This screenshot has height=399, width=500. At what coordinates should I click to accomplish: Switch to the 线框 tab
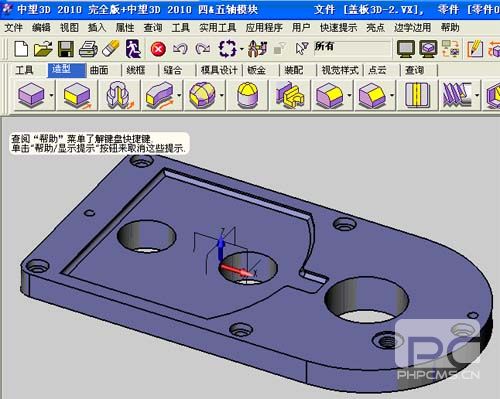[136, 70]
